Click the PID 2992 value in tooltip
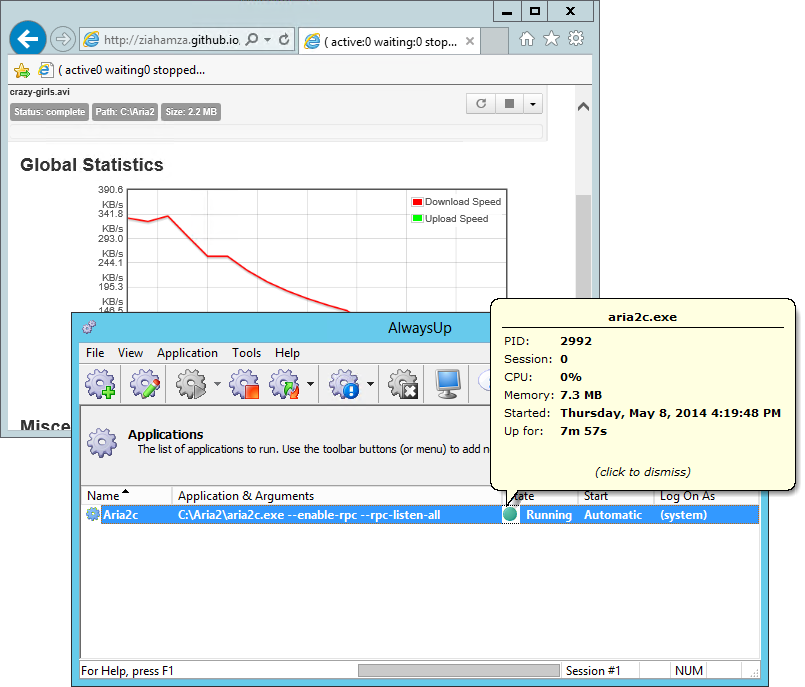Screen dimensions: 805x687 576,341
